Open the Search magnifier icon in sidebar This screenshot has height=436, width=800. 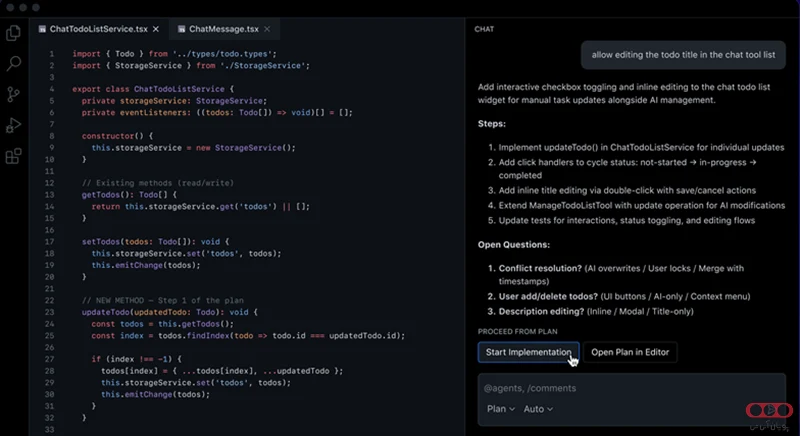pyautogui.click(x=13, y=64)
